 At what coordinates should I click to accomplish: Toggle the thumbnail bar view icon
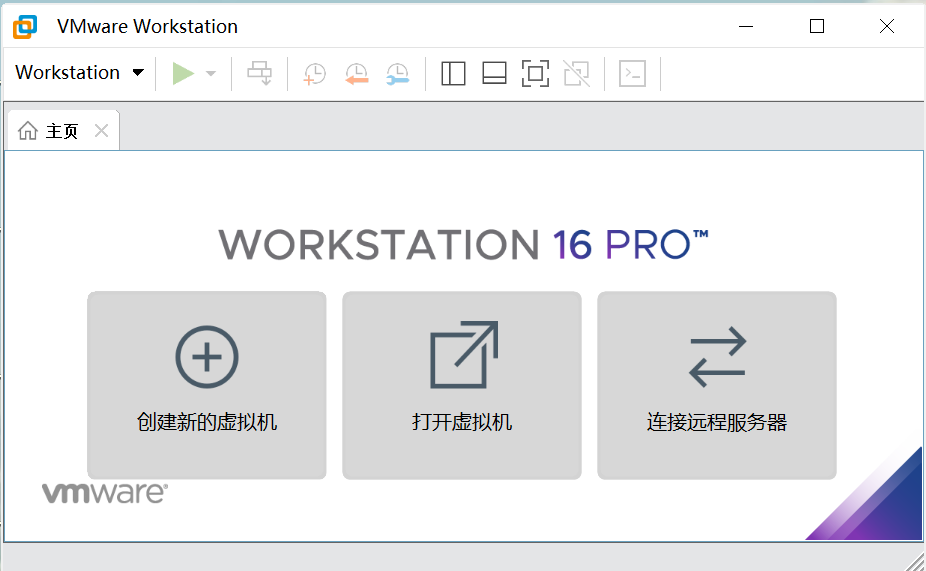494,74
